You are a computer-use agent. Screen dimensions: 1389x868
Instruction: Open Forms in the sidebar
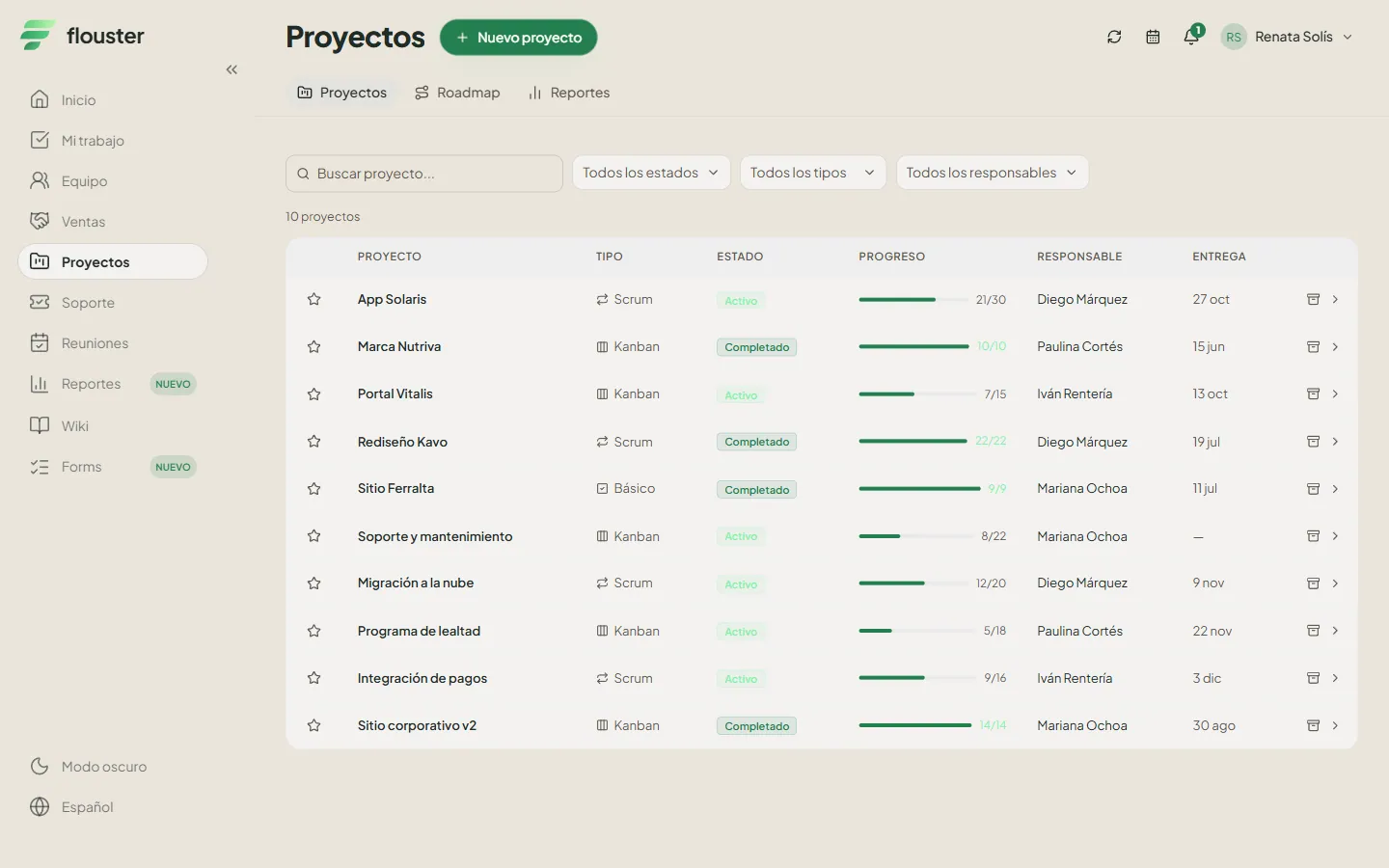[113, 467]
